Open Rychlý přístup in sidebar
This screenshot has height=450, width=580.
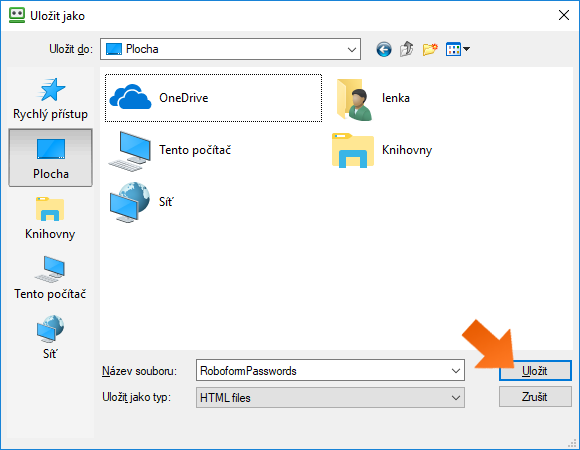tap(50, 99)
